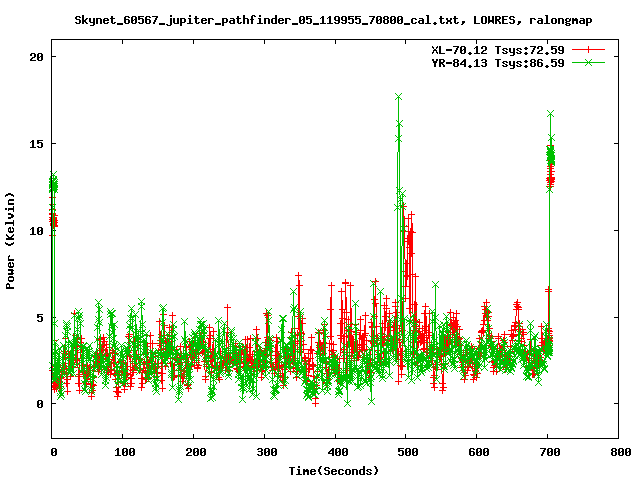Click the y-axis tick label 15
This screenshot has width=640, height=480.
pyautogui.click(x=36, y=144)
